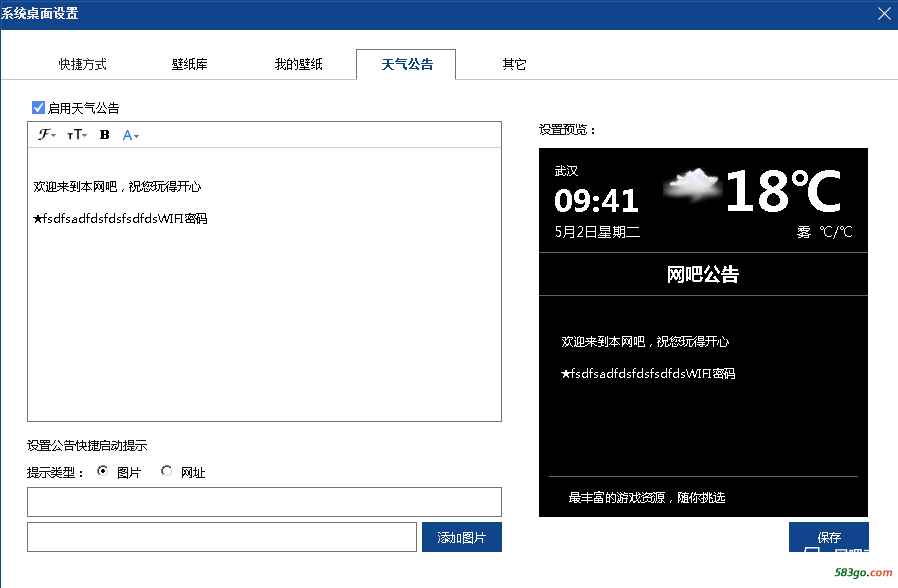This screenshot has height=588, width=898.
Task: Click the 武汉 city label in preview
Action: (566, 171)
